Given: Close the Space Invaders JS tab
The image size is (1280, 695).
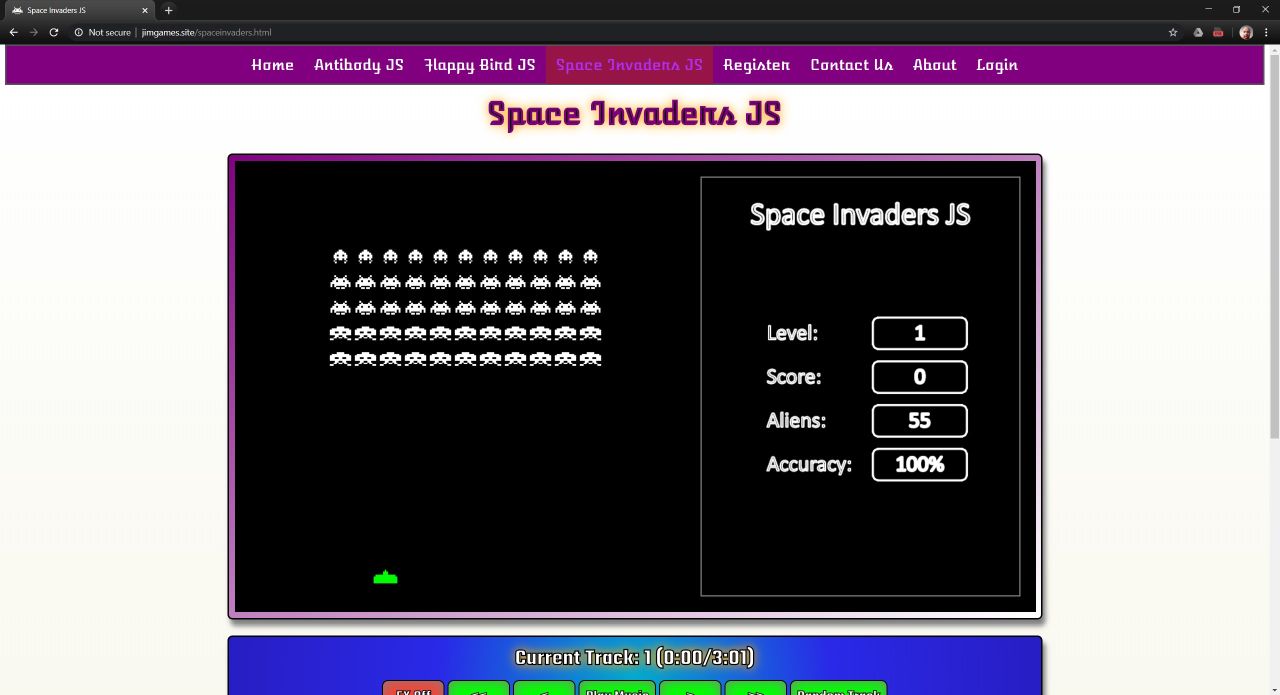Looking at the screenshot, I should (x=144, y=10).
